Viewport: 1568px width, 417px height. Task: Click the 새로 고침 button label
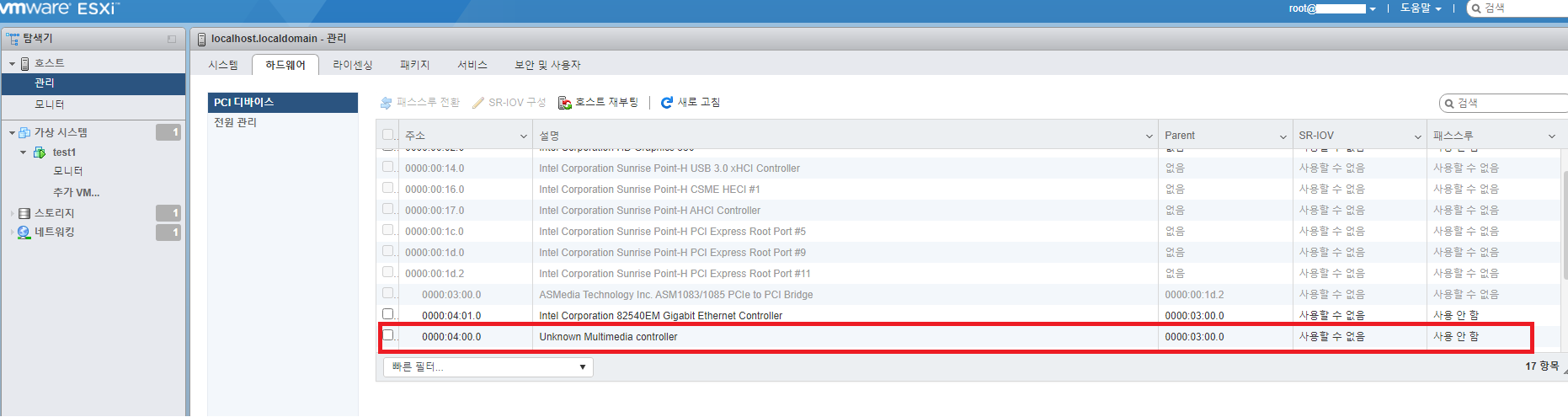point(699,102)
